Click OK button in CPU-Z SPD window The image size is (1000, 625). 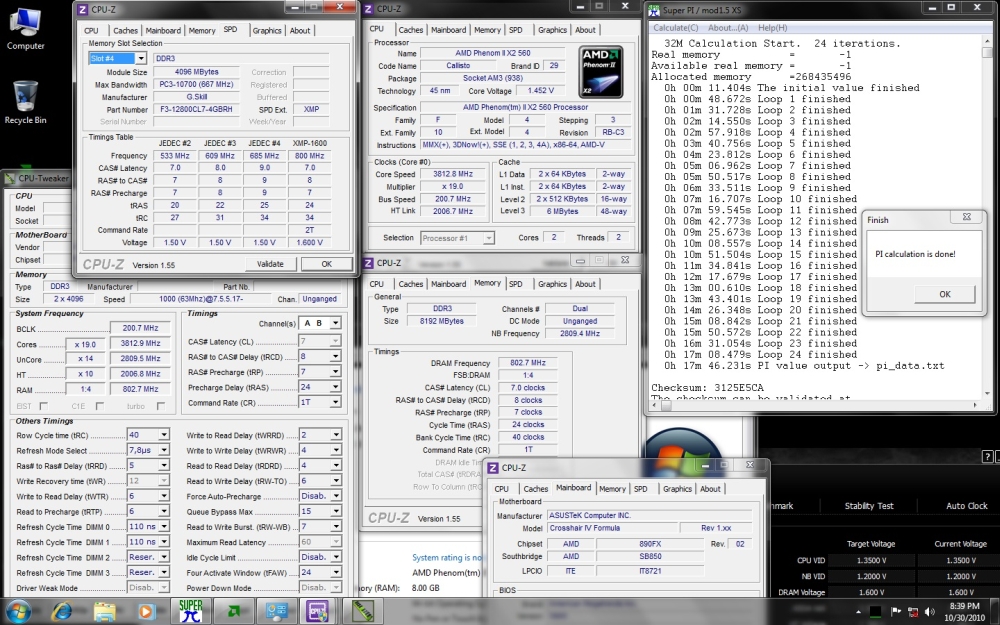click(x=327, y=264)
